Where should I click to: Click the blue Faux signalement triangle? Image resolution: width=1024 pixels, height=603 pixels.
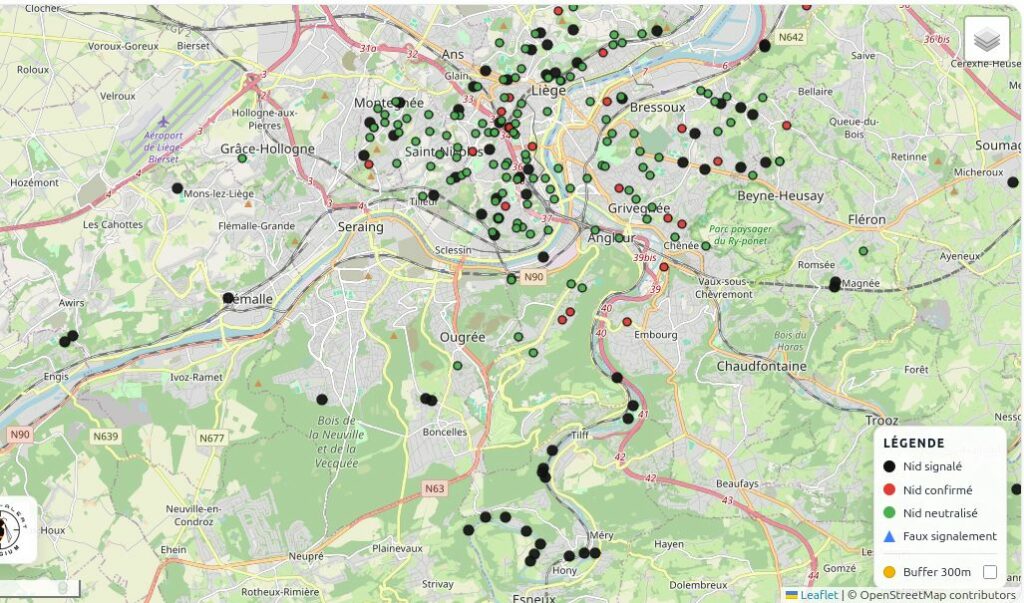point(889,536)
